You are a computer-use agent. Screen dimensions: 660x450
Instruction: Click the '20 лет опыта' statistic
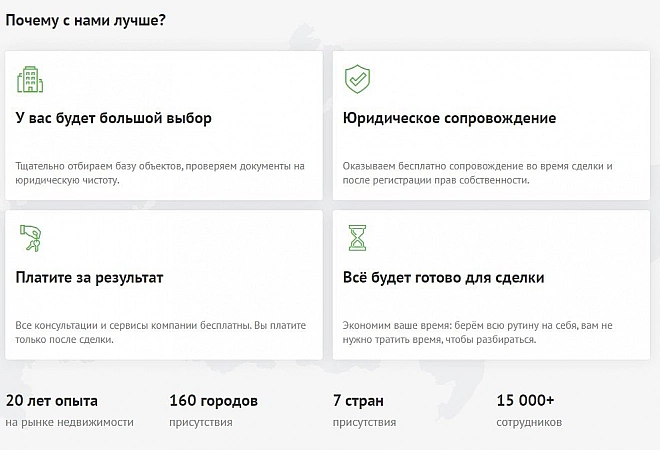click(52, 401)
